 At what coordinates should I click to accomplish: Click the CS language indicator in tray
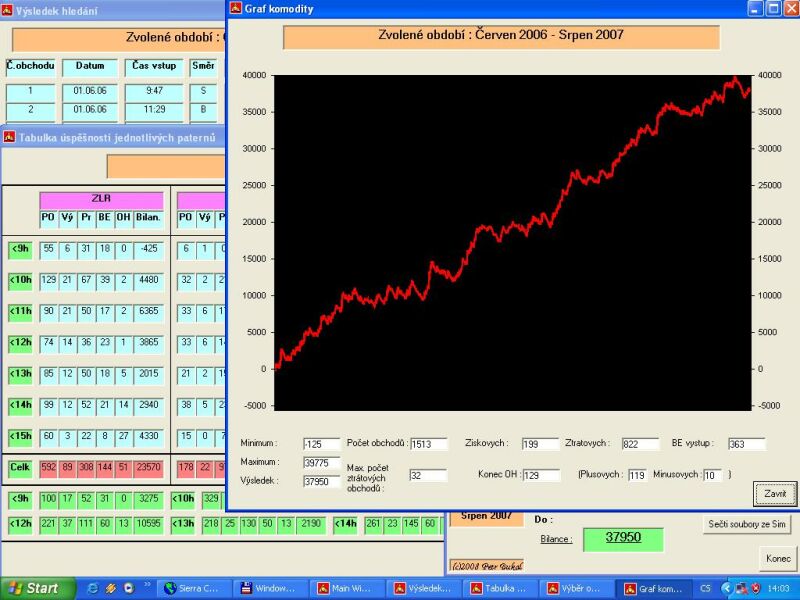click(706, 588)
